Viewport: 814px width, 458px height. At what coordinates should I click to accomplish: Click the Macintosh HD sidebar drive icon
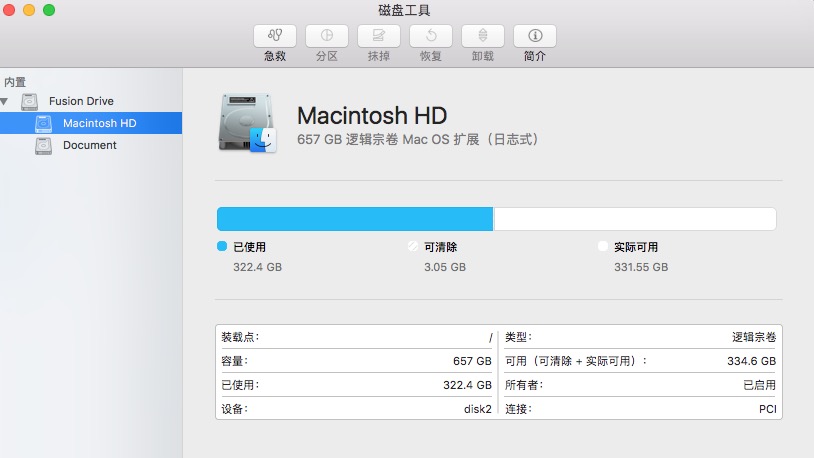[44, 124]
